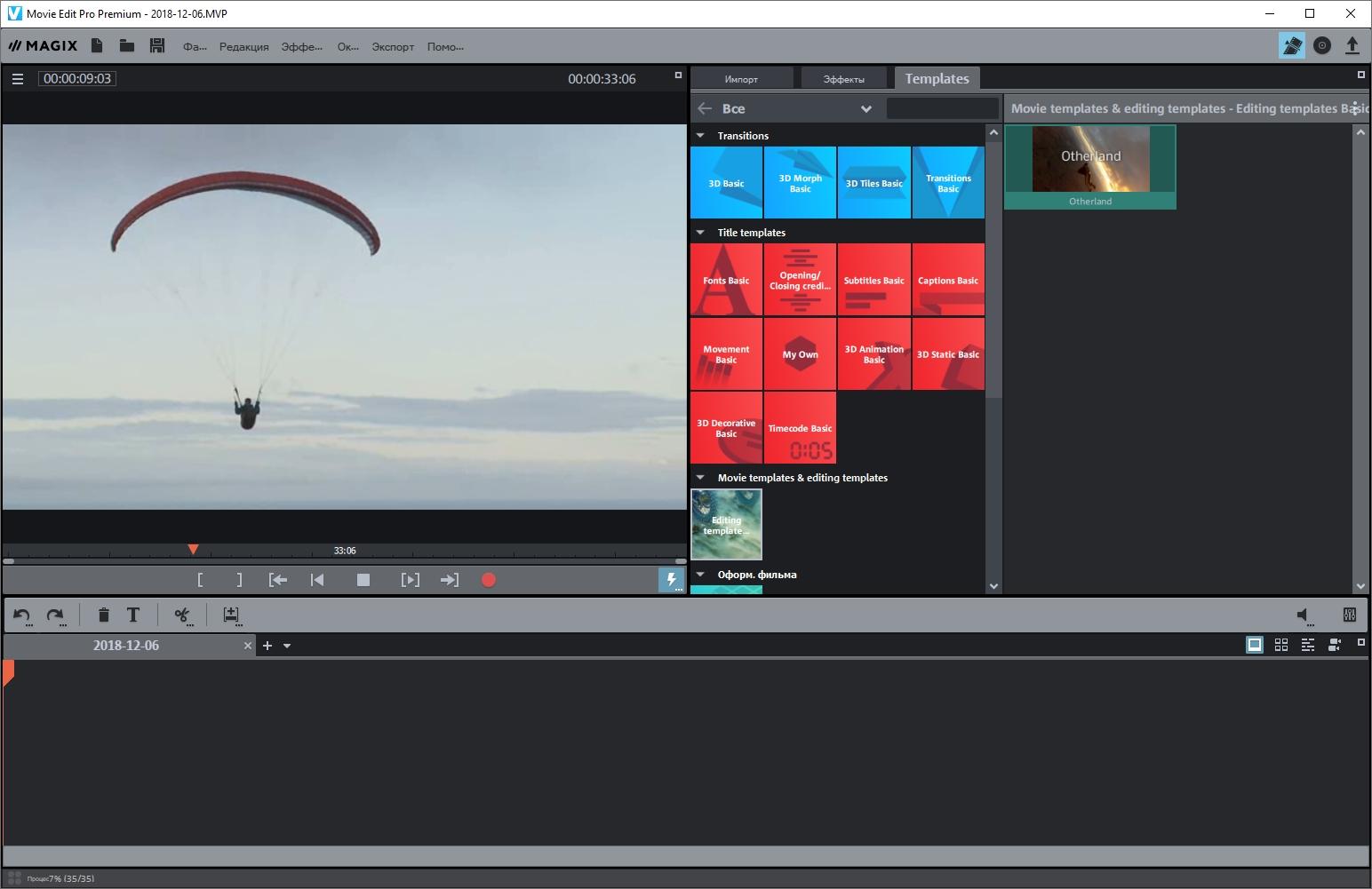Open the Subtitles Basic tile
The width and height of the screenshot is (1372, 889).
click(x=873, y=280)
